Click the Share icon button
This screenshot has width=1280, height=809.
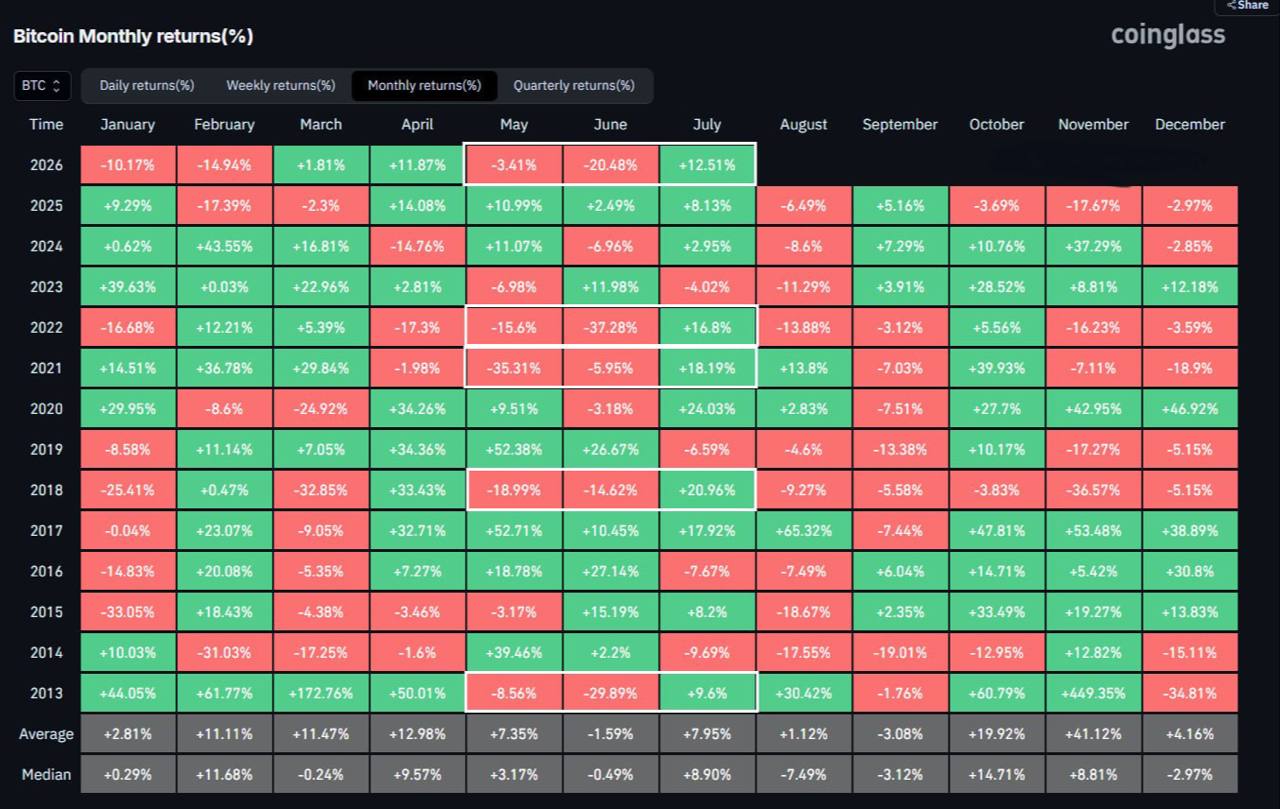pyautogui.click(x=1247, y=6)
